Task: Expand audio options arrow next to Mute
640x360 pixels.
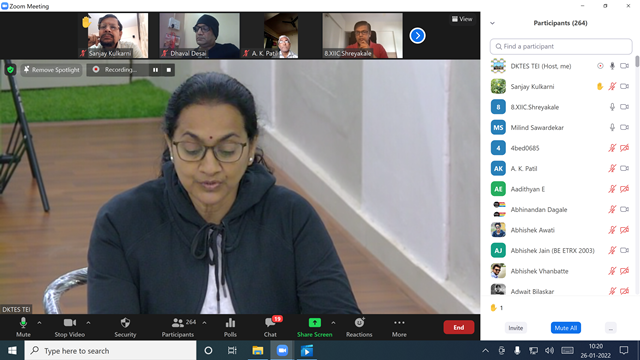Action: click(39, 323)
